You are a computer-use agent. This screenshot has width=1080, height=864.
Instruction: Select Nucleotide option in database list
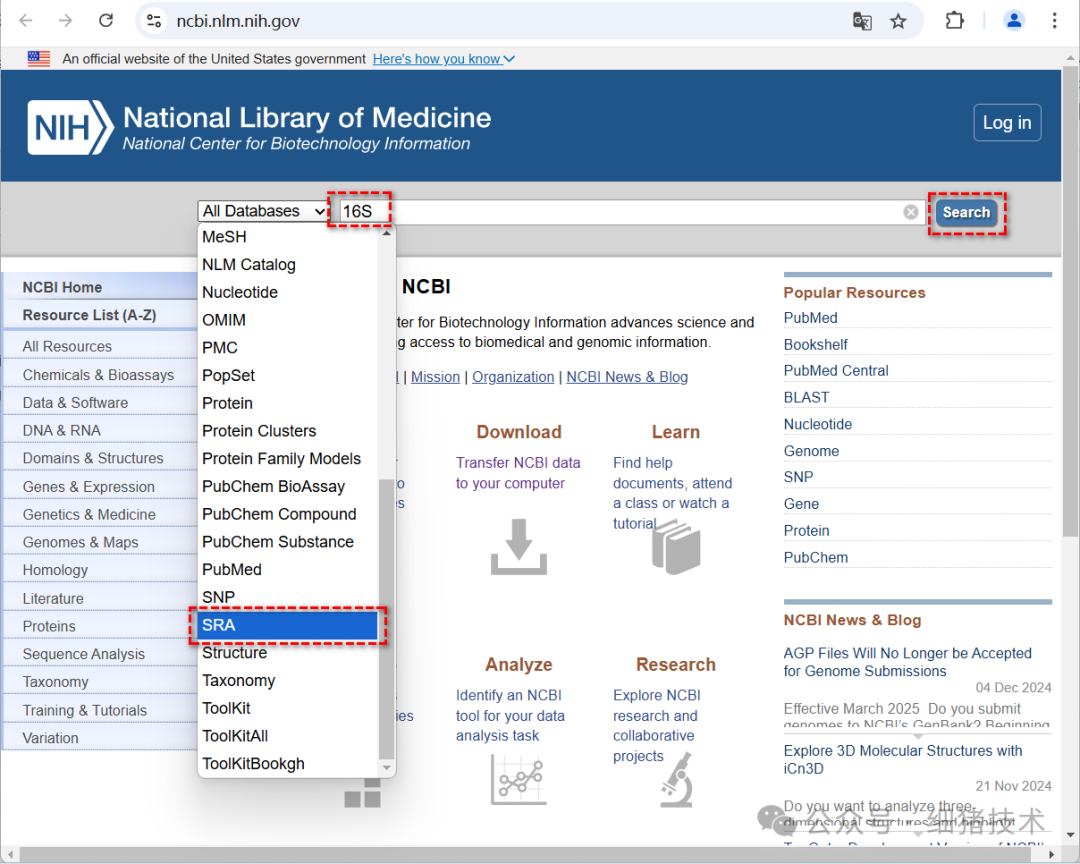click(240, 293)
